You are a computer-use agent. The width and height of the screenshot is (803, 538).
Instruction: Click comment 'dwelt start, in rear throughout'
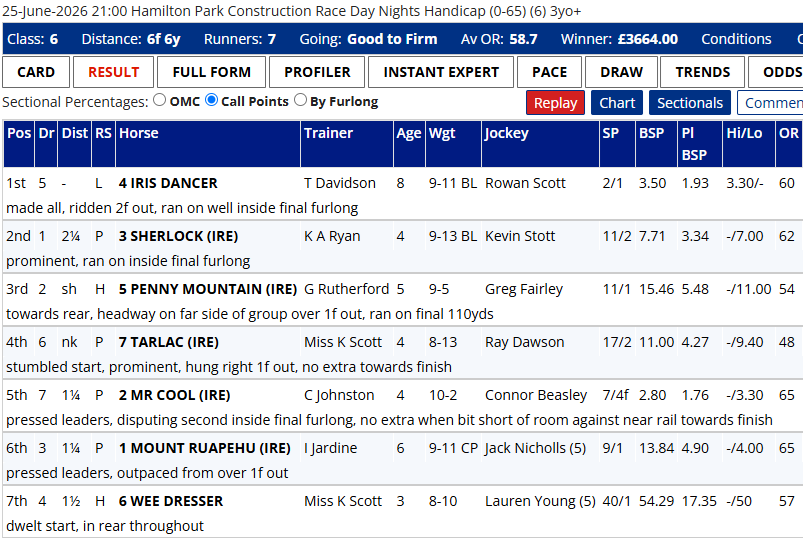tap(105, 526)
